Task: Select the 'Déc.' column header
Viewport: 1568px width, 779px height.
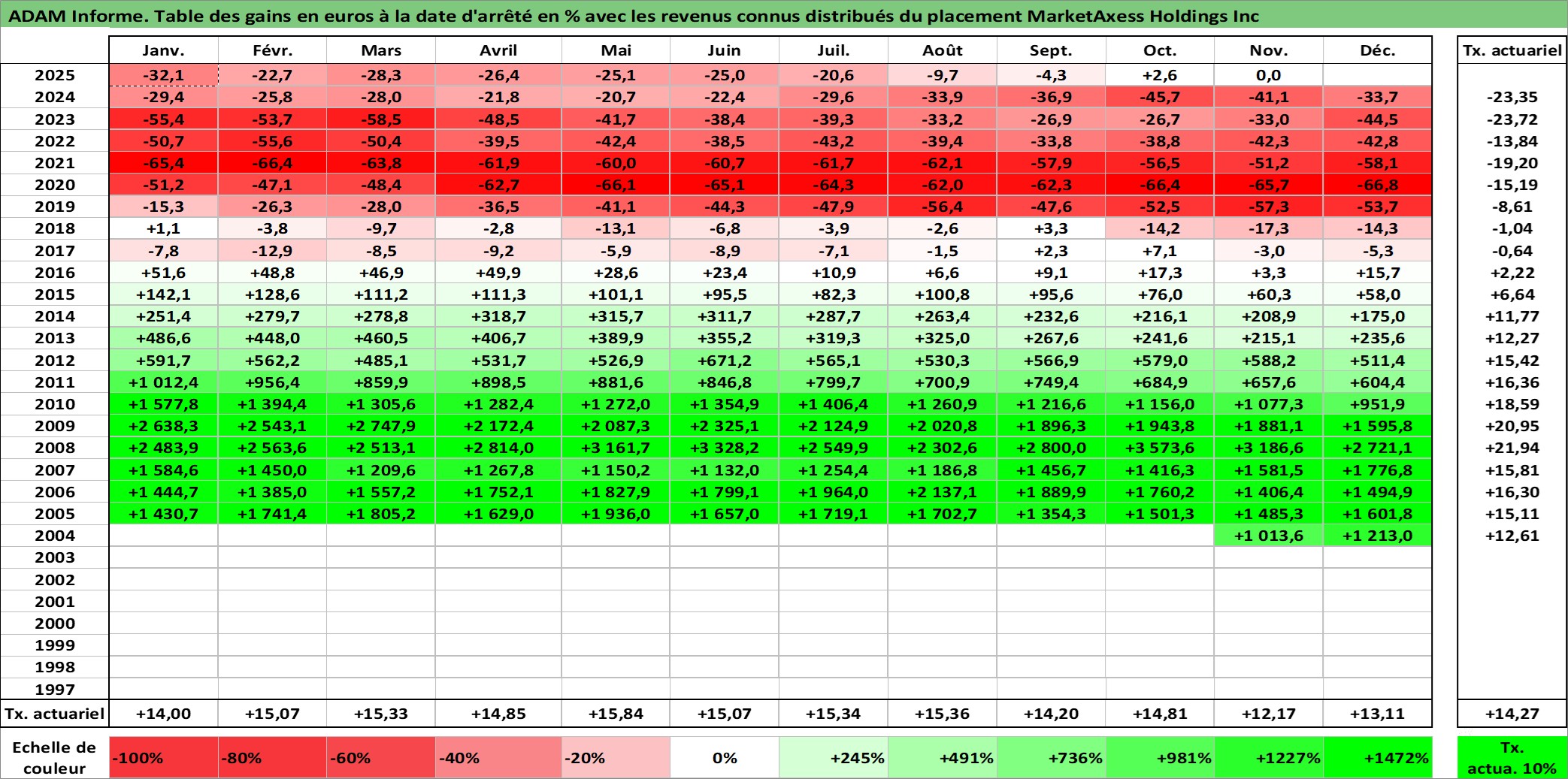Action: (x=1377, y=50)
